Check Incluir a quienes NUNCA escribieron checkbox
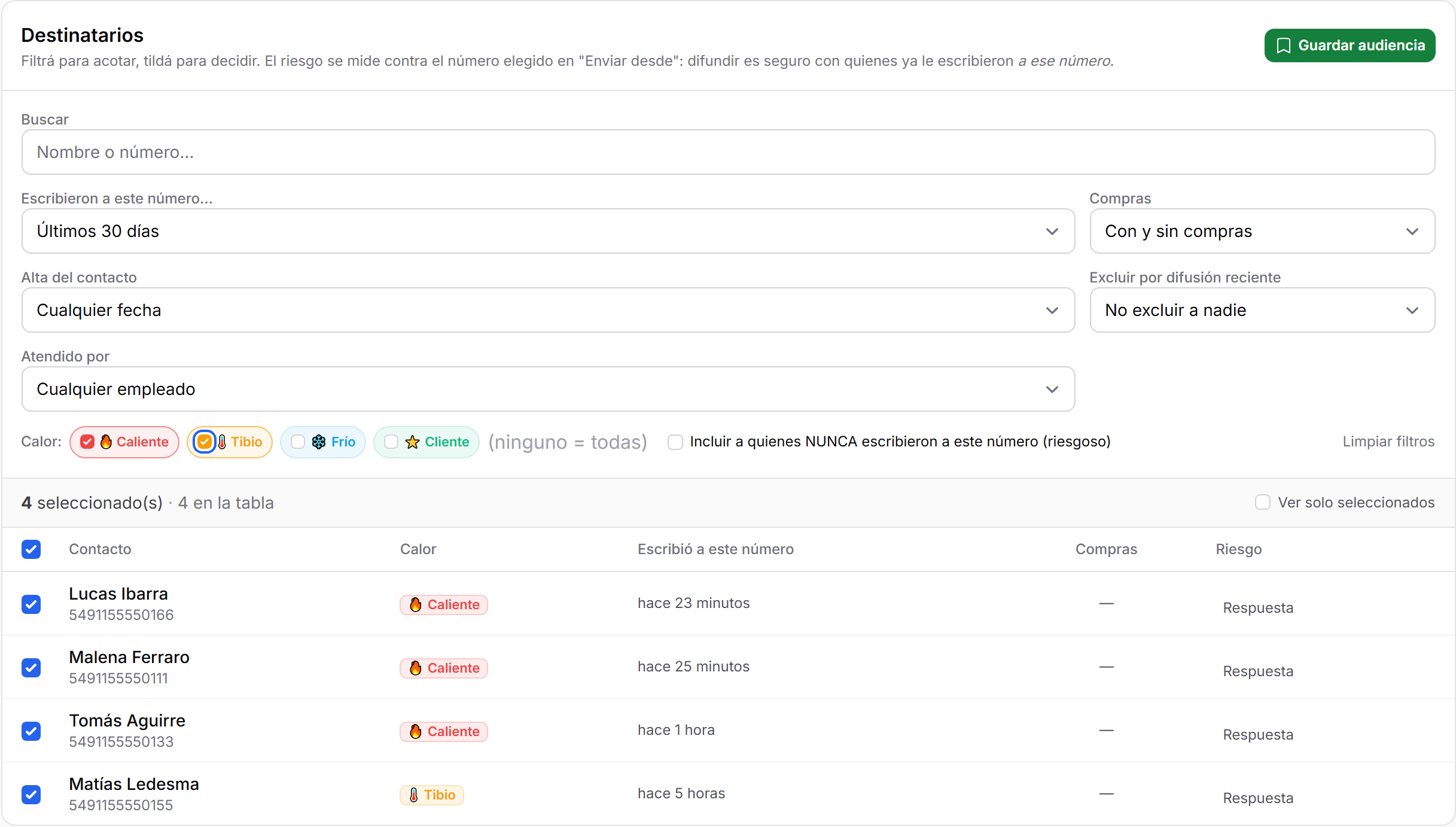This screenshot has width=1456, height=827. [x=675, y=442]
